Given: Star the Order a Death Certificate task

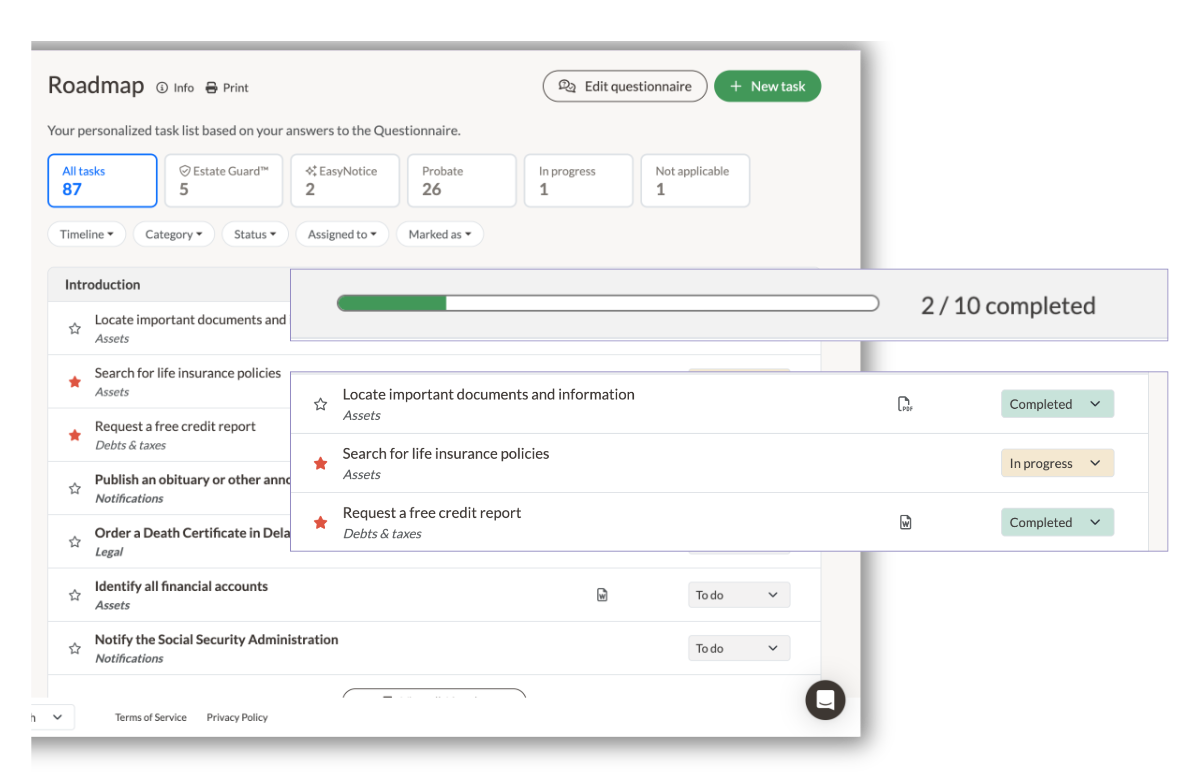Looking at the screenshot, I should tap(74, 542).
